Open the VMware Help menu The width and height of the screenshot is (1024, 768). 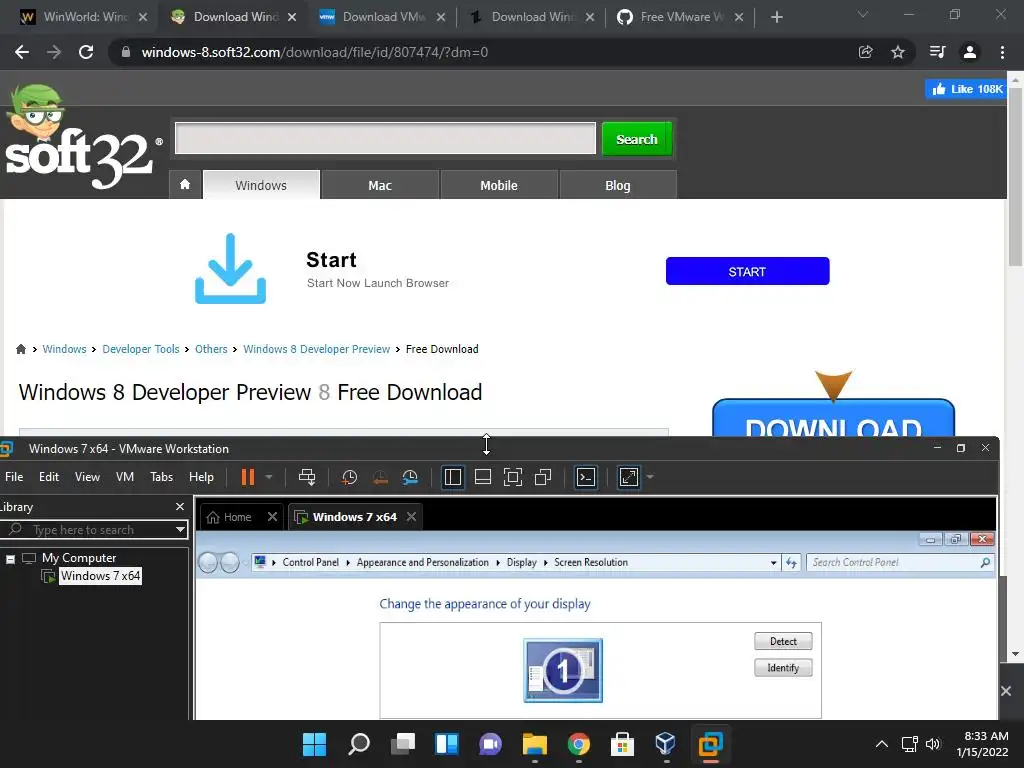point(201,477)
